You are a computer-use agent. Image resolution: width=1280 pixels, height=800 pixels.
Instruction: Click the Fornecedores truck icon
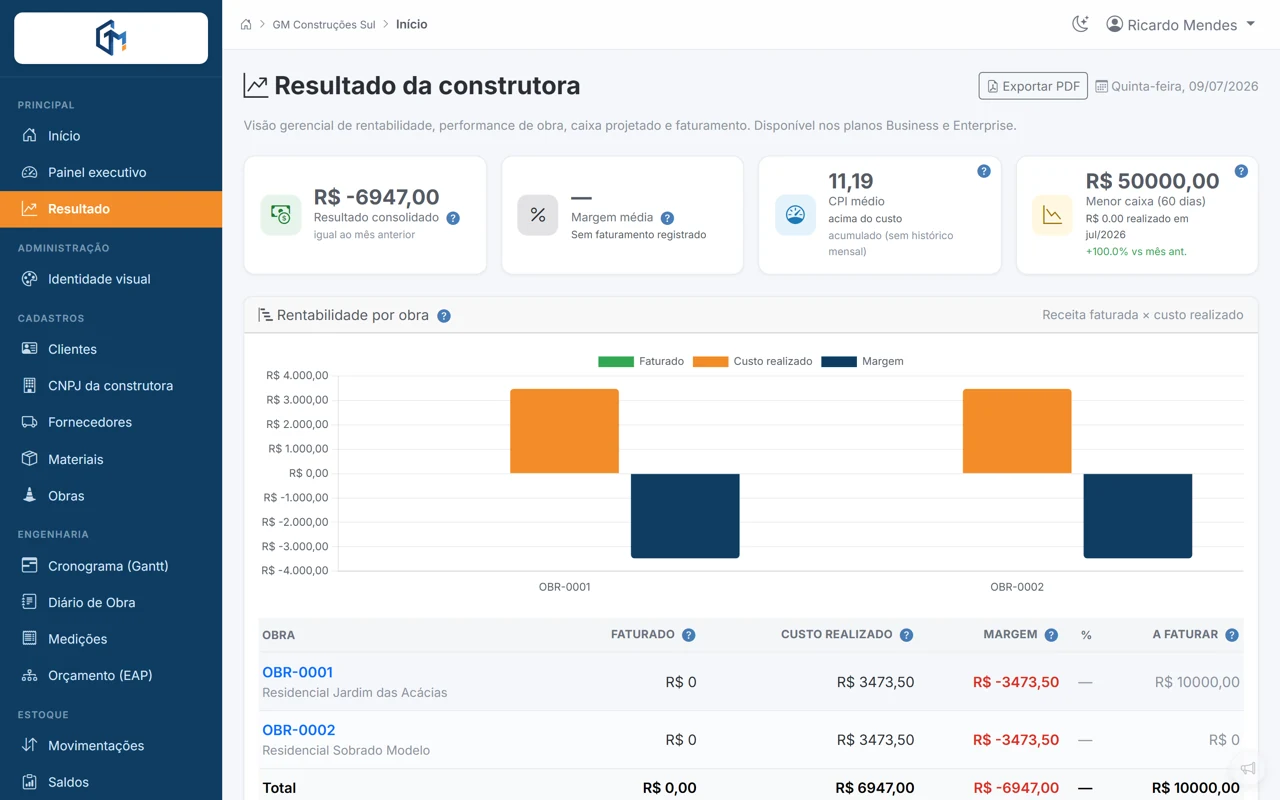(29, 422)
